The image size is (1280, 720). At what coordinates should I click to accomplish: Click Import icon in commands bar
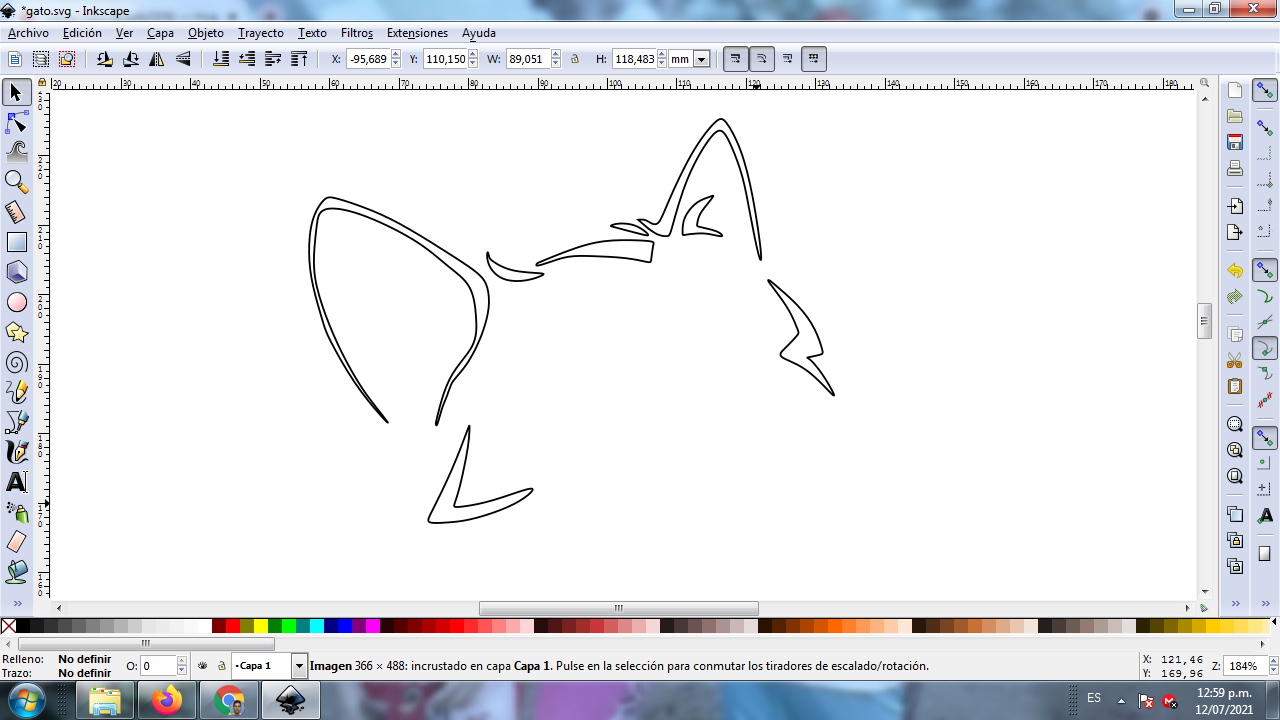point(1235,206)
